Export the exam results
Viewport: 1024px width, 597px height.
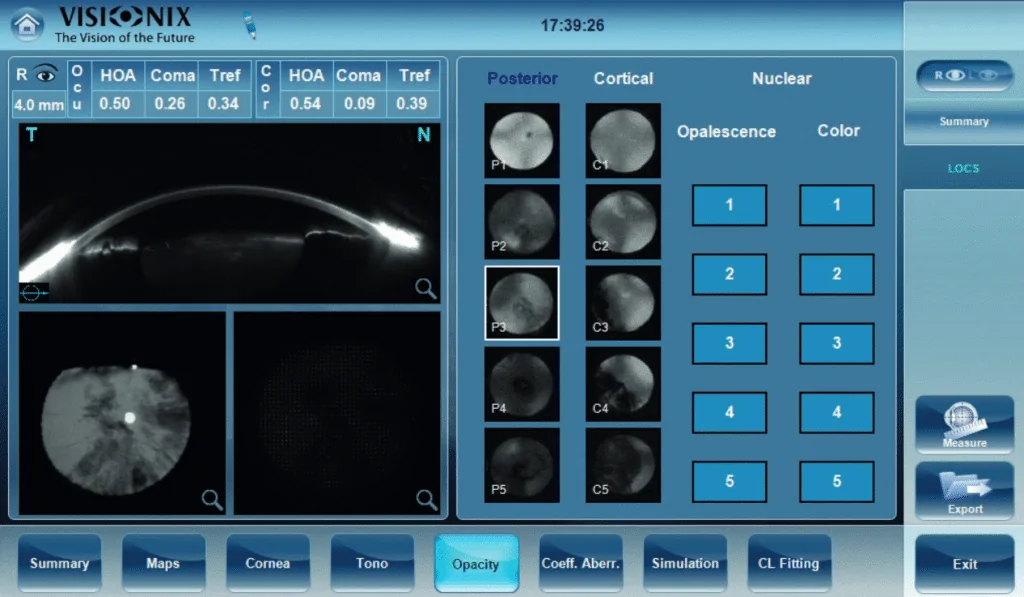[964, 491]
